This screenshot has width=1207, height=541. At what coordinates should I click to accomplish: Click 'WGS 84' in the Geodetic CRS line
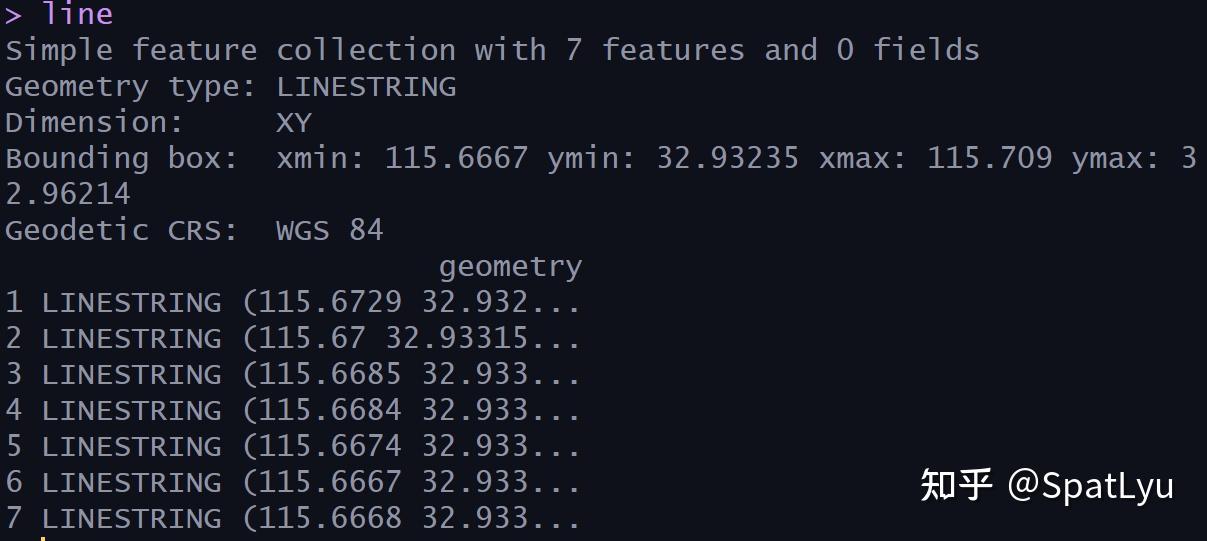coord(330,230)
